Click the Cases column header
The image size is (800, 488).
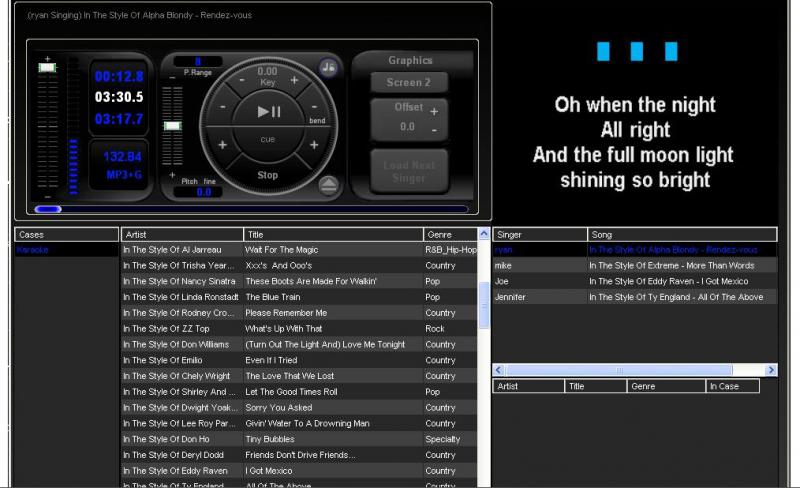[x=66, y=234]
